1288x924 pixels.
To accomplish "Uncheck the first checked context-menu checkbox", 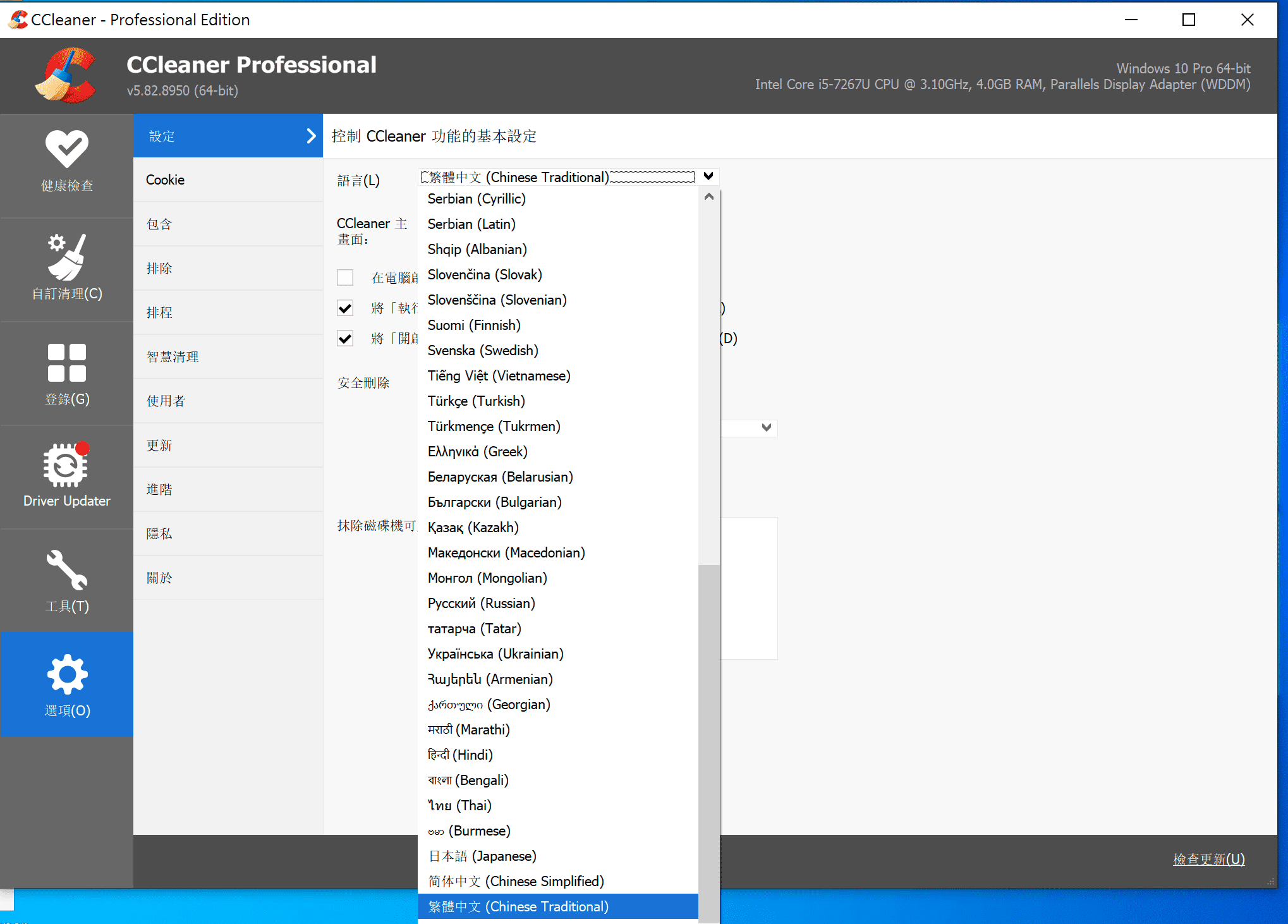I will (x=345, y=308).
